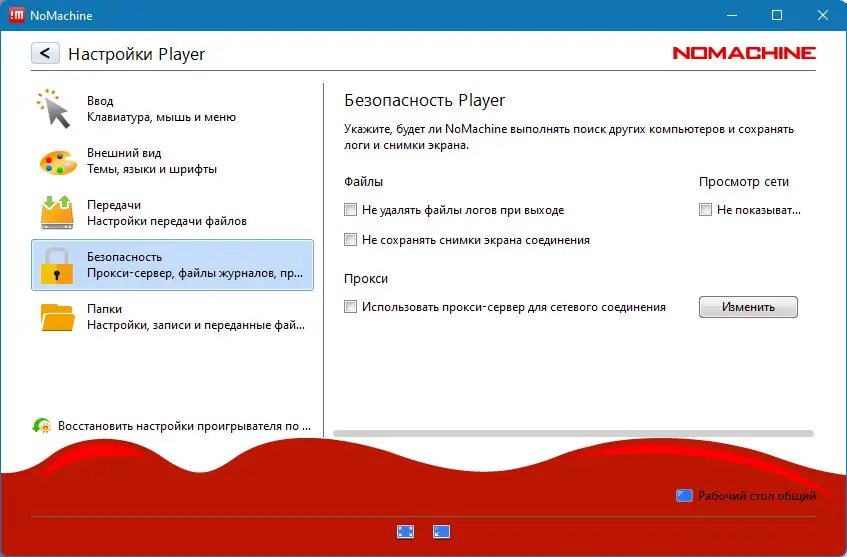847x557 pixels.
Task: Click the NoMachine title bar app icon
Action: (x=17, y=15)
